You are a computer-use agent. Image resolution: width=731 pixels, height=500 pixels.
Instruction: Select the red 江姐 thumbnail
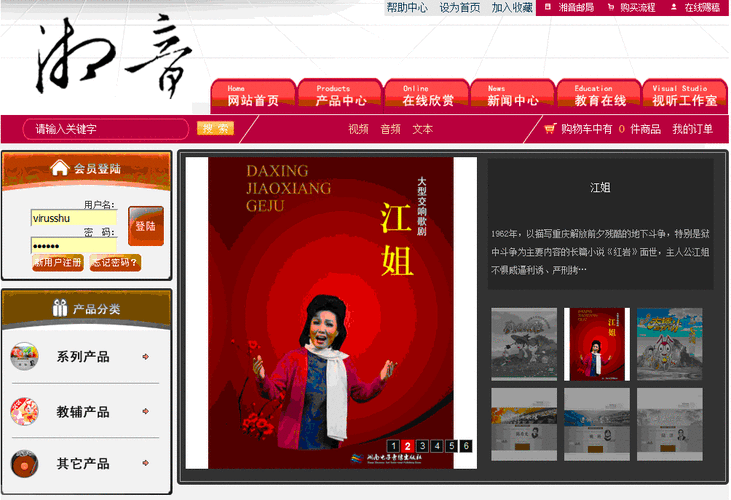597,344
